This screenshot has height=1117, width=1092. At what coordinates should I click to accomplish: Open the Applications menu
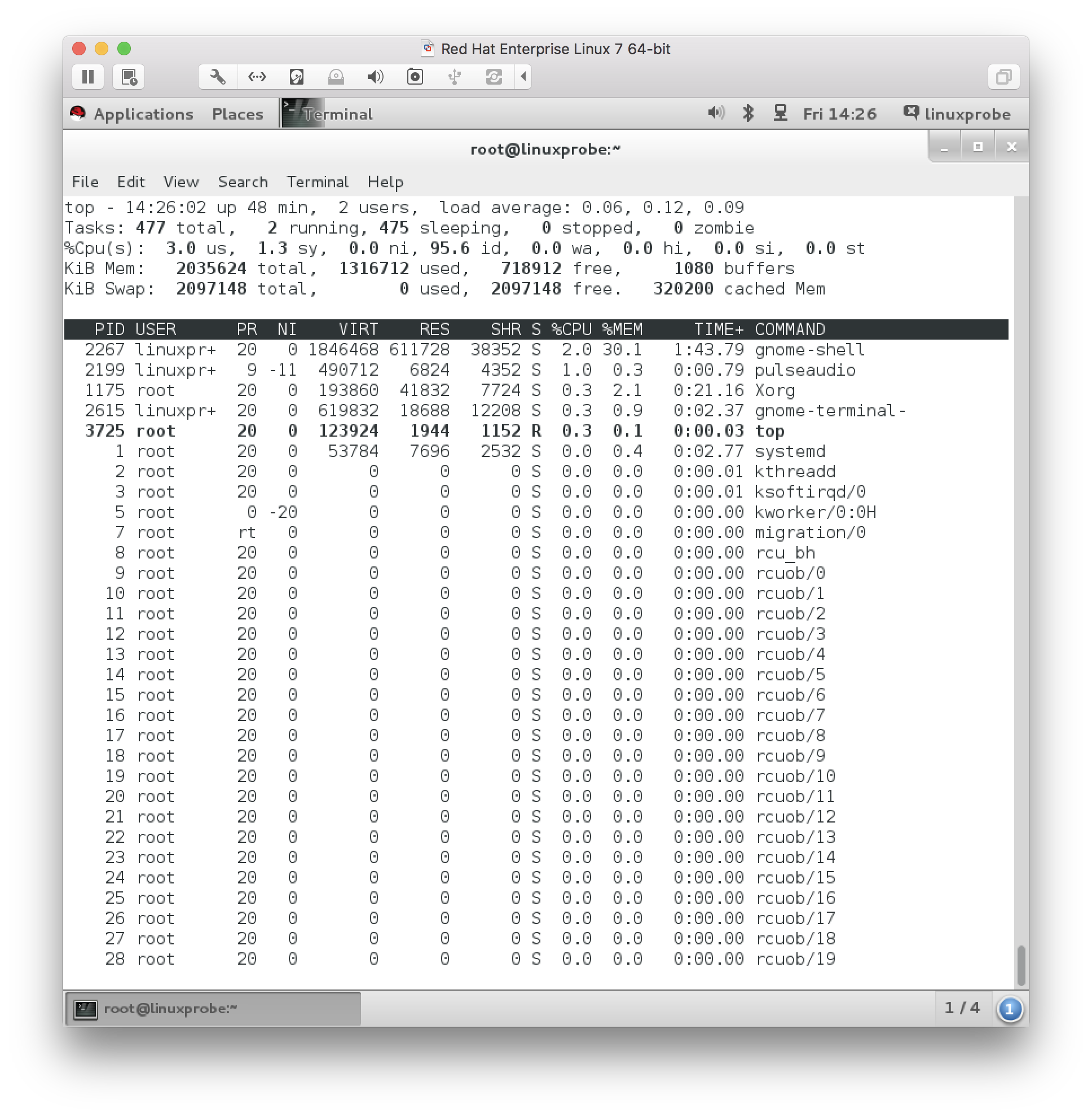pyautogui.click(x=143, y=114)
